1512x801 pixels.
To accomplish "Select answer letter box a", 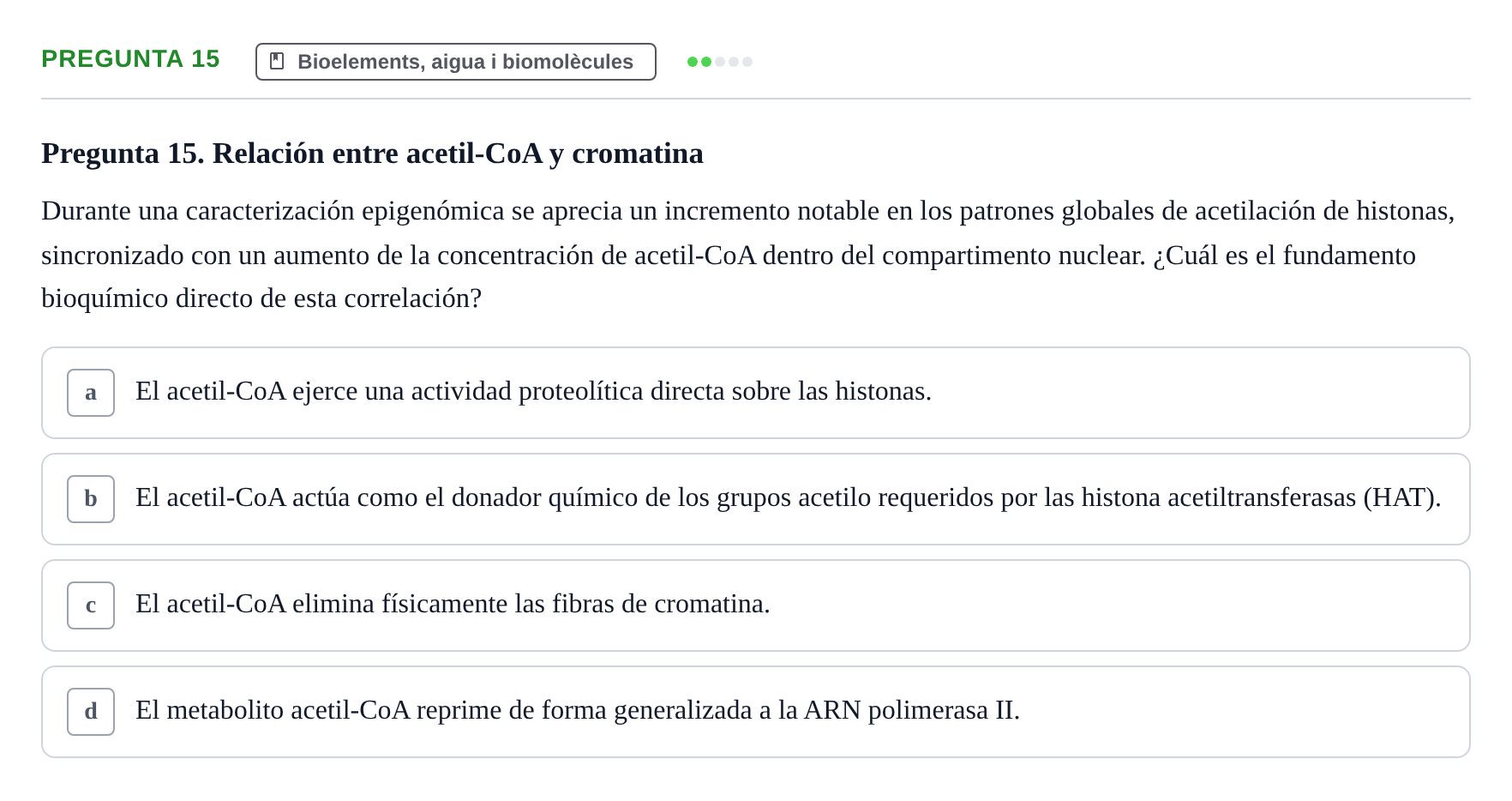I will coord(91,393).
